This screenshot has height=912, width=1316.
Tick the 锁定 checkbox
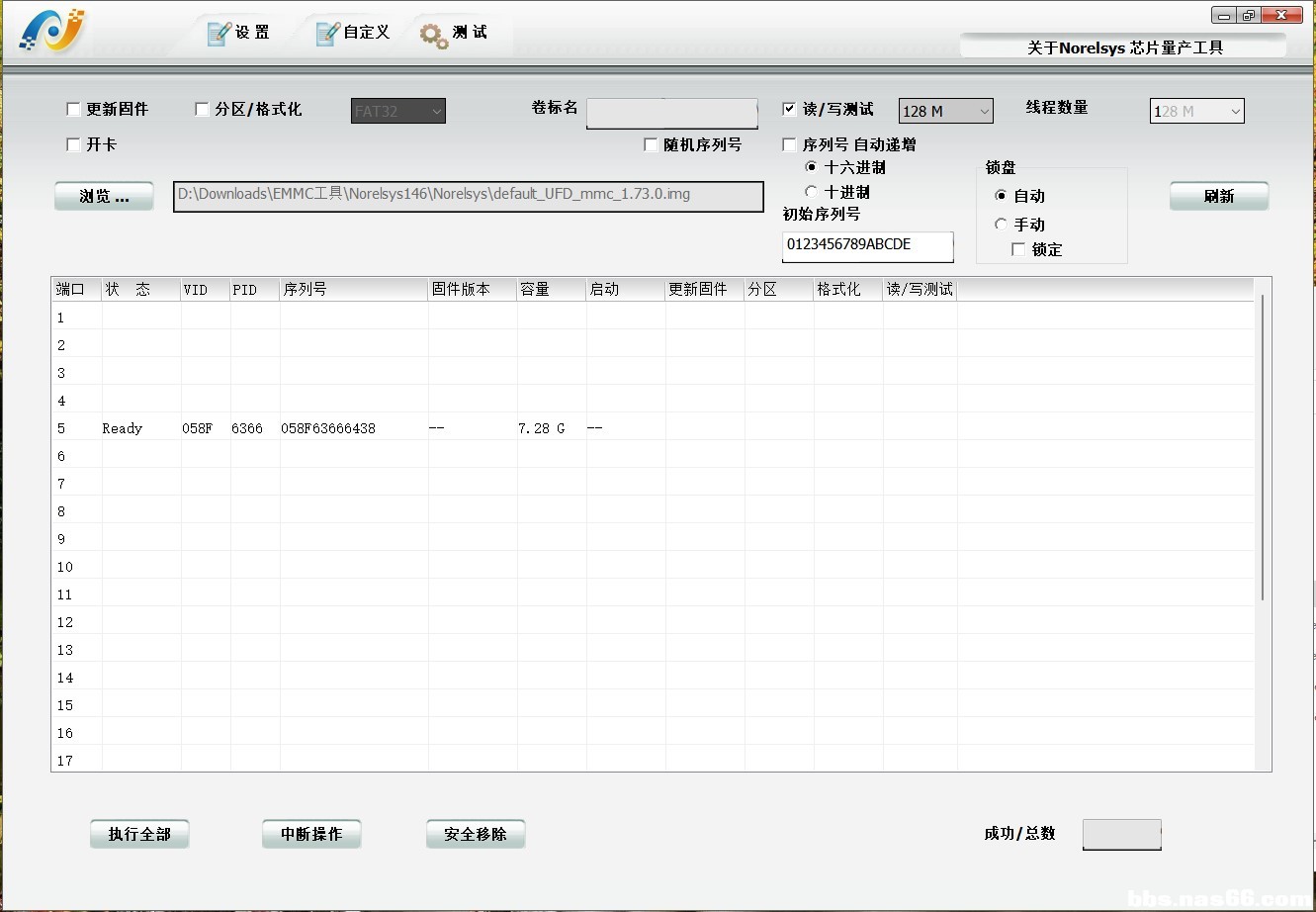1018,250
